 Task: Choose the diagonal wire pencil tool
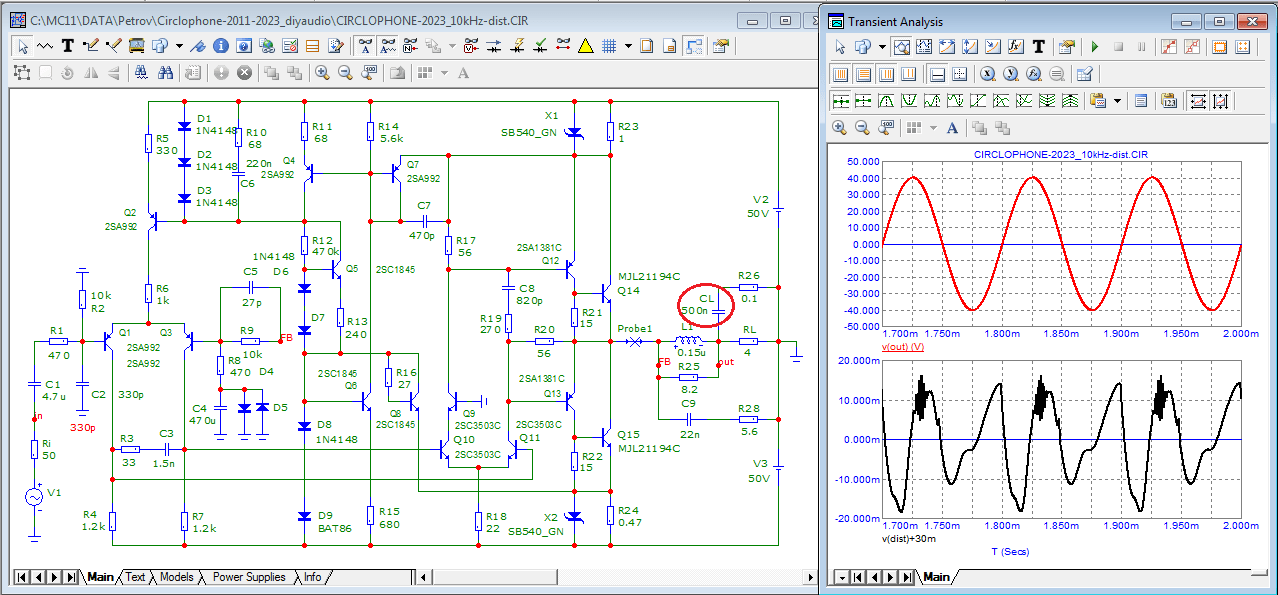point(113,46)
